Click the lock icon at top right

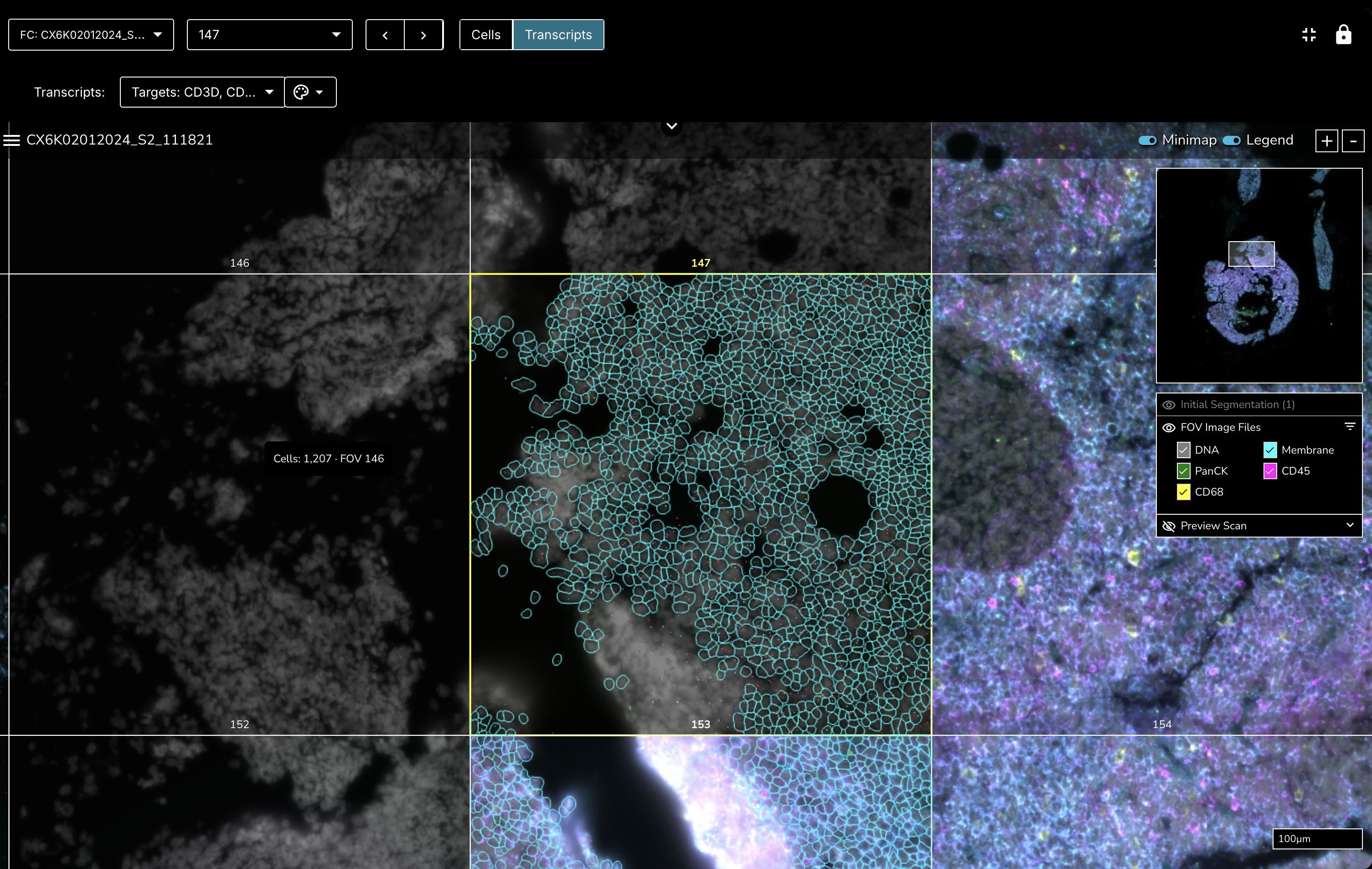pyautogui.click(x=1343, y=35)
